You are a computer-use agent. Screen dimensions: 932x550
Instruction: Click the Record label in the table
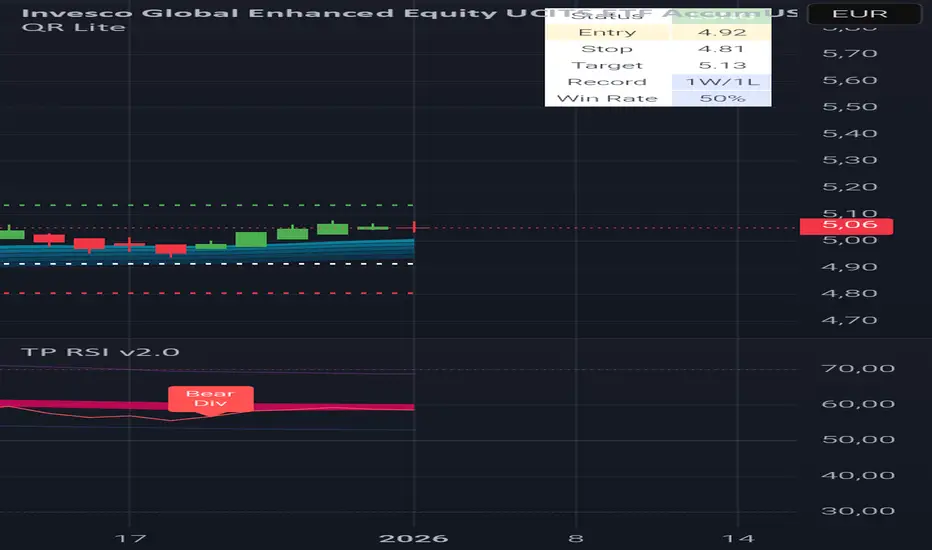pyautogui.click(x=608, y=82)
